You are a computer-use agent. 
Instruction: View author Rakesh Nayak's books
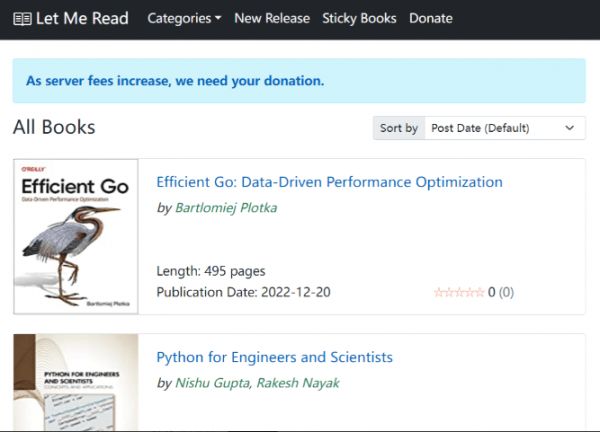[298, 383]
